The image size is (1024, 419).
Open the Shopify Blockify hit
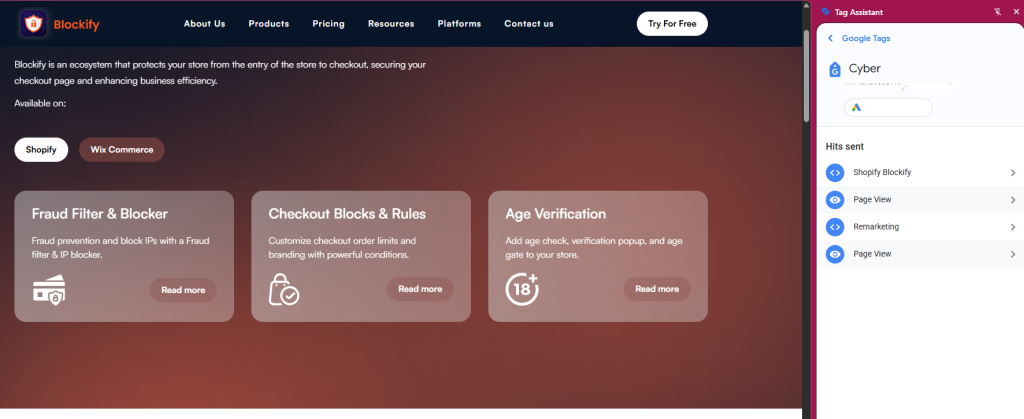920,173
